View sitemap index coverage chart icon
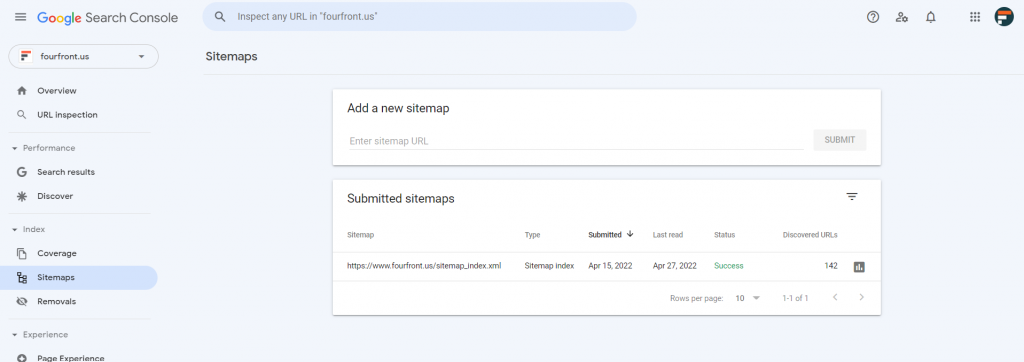 click(x=859, y=267)
